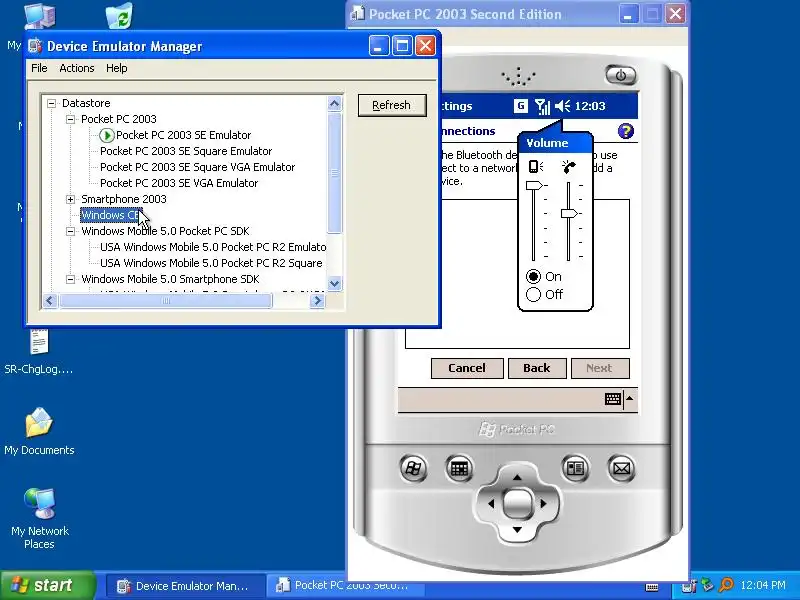This screenshot has height=600, width=800.
Task: Click the device volume slider thumb
Action: point(534,185)
